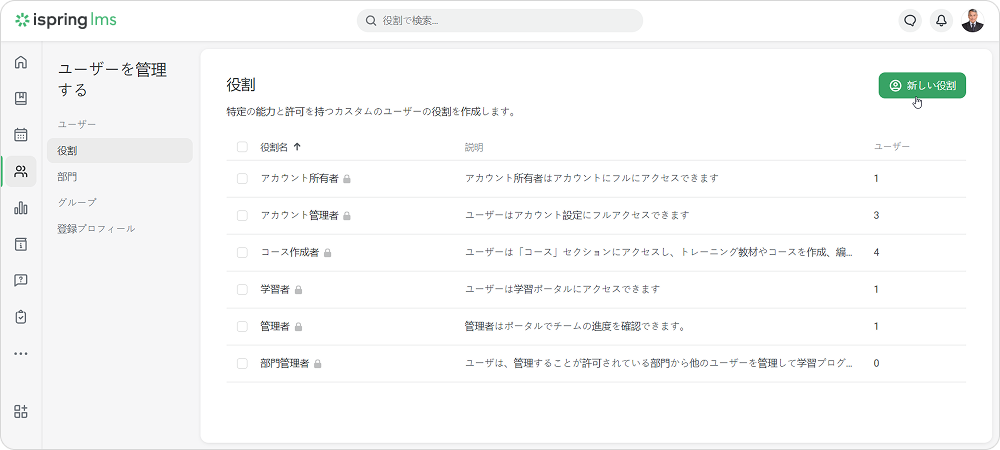
Task: Open the notifications bell icon
Action: [x=940, y=20]
